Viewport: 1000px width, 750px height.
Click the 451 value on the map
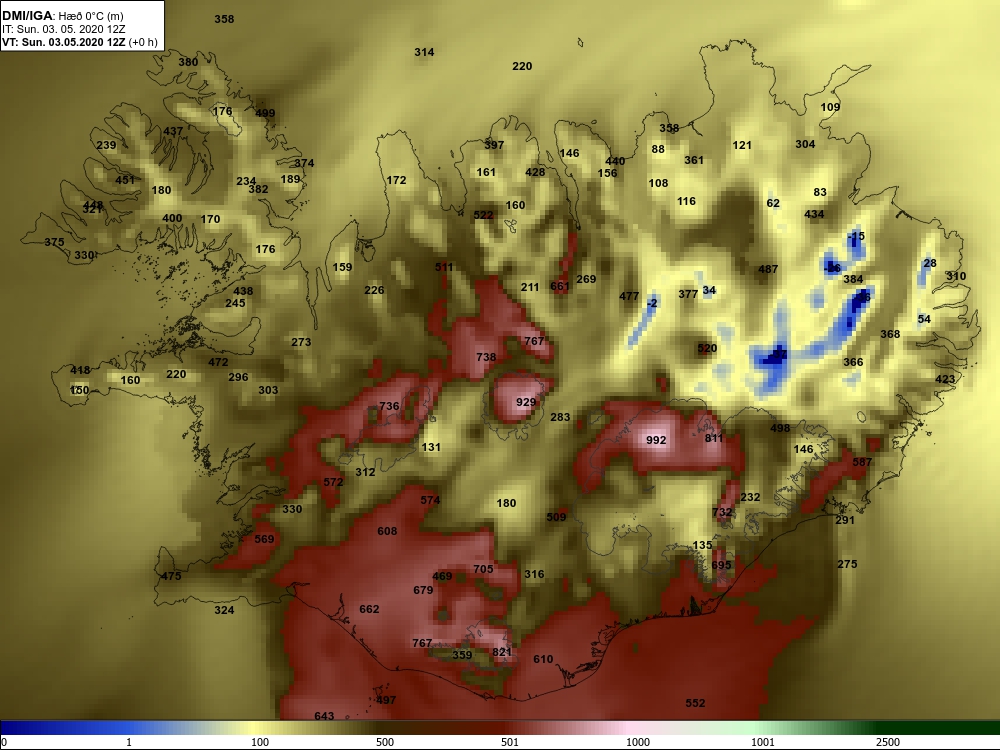point(125,180)
